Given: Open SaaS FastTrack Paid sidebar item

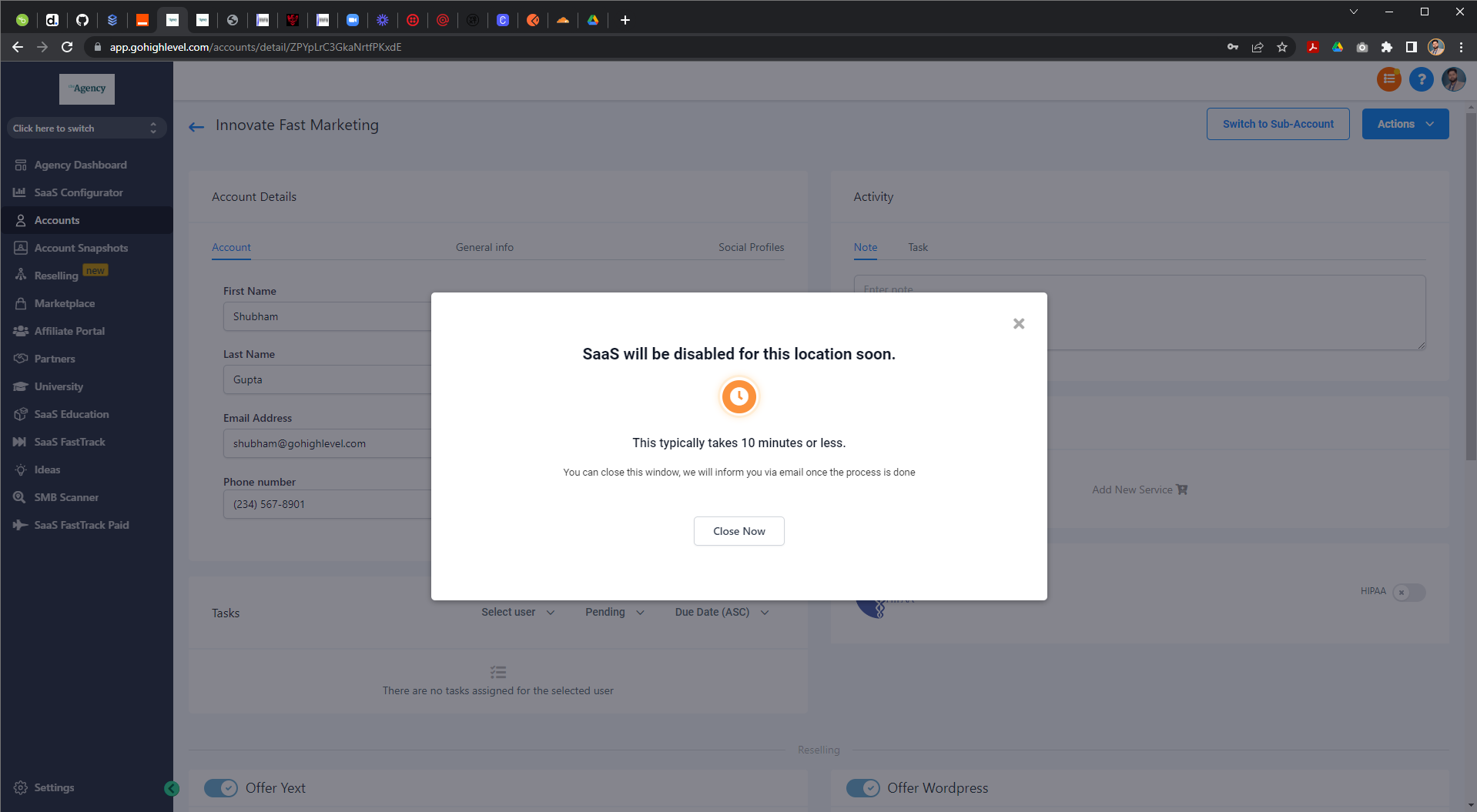Looking at the screenshot, I should [81, 525].
